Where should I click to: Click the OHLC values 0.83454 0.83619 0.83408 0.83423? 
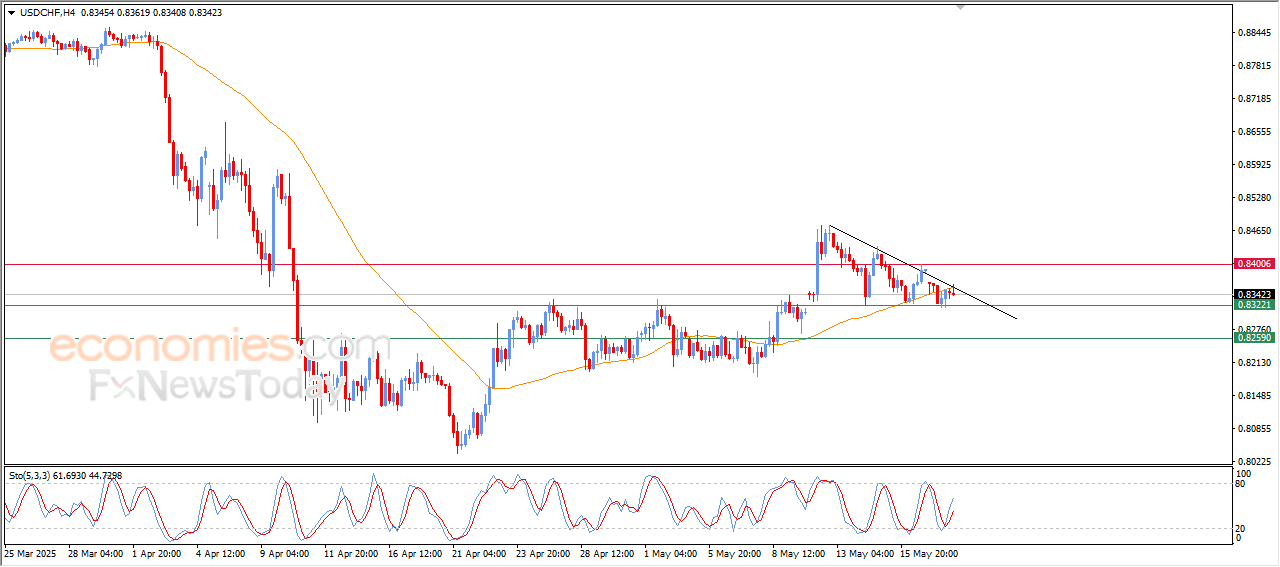point(150,12)
